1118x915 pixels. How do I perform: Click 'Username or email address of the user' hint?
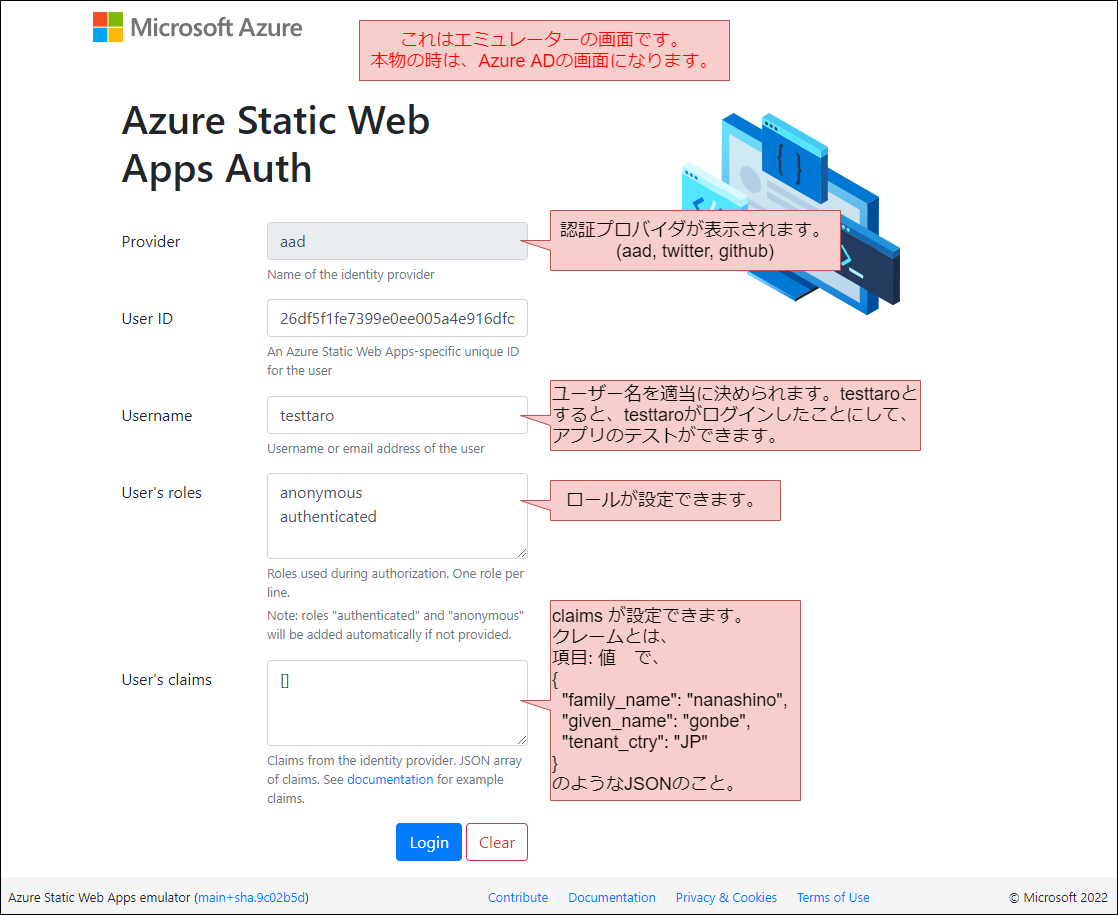(x=376, y=449)
